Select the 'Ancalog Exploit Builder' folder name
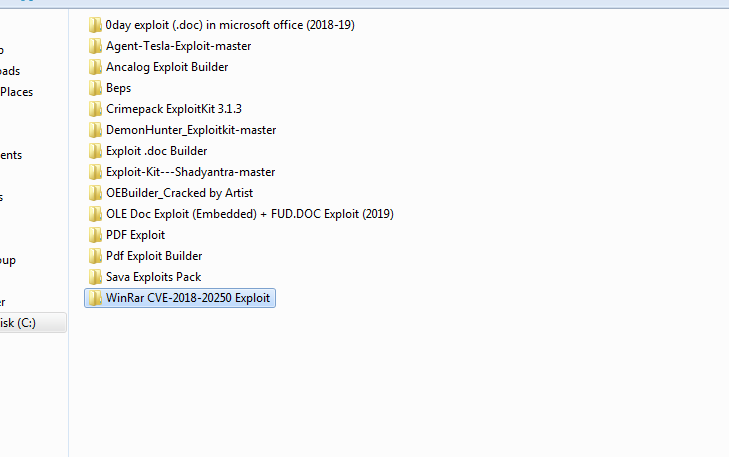The image size is (729, 457). click(167, 67)
